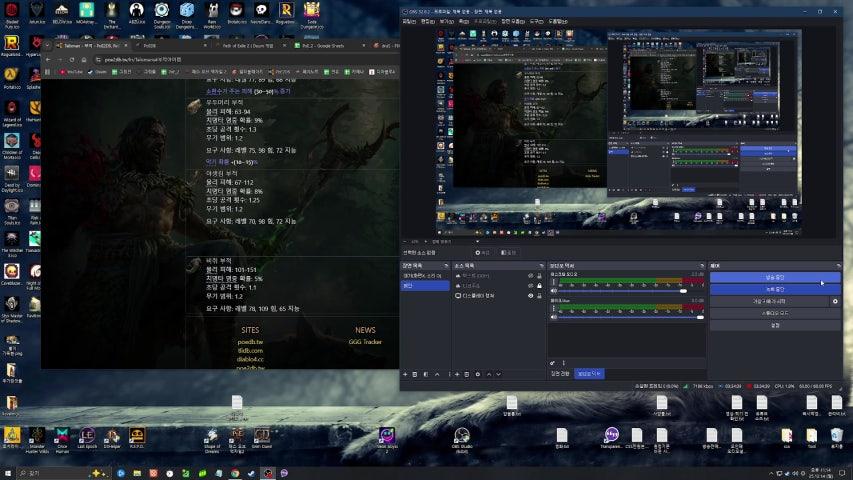This screenshot has width=853, height=480.
Task: Toggle visibility of the display capture source
Action: [530, 296]
